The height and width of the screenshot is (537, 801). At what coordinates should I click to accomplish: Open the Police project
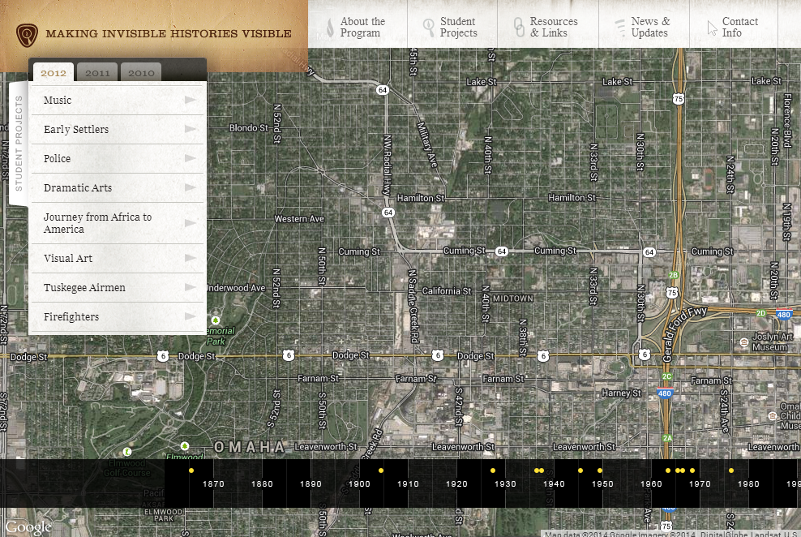[118, 158]
